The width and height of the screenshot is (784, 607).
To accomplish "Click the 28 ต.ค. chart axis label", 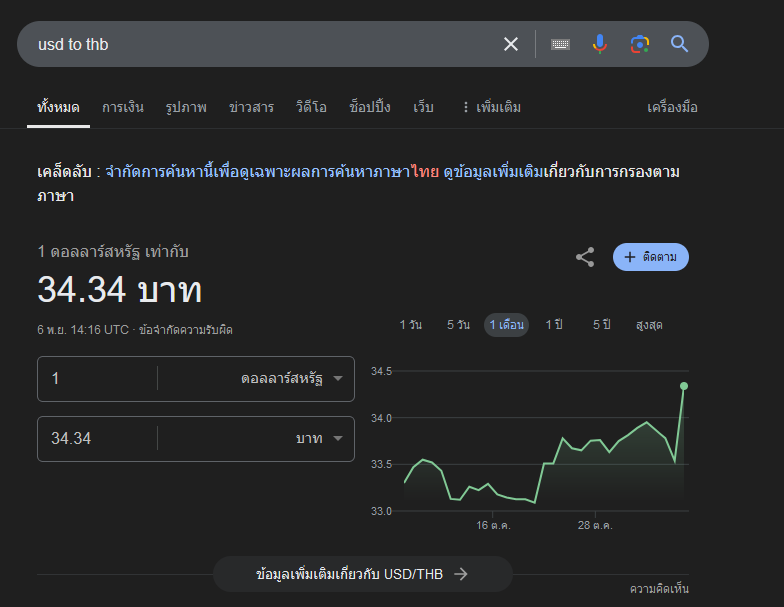I will click(x=595, y=526).
